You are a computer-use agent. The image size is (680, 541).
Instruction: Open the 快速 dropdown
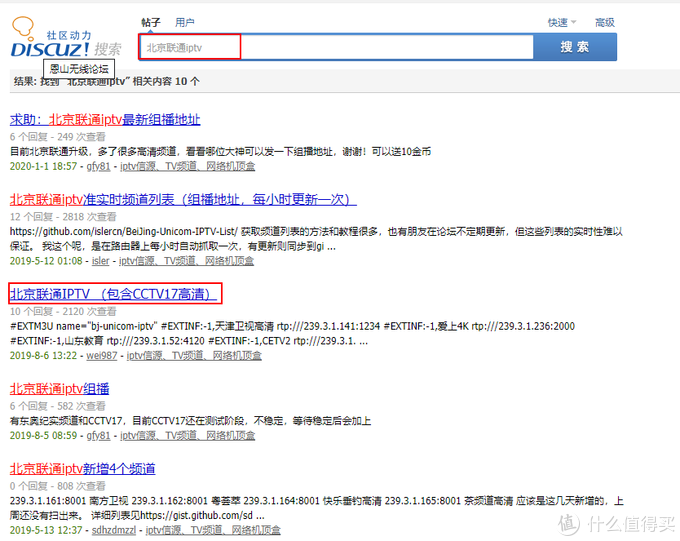[x=562, y=23]
